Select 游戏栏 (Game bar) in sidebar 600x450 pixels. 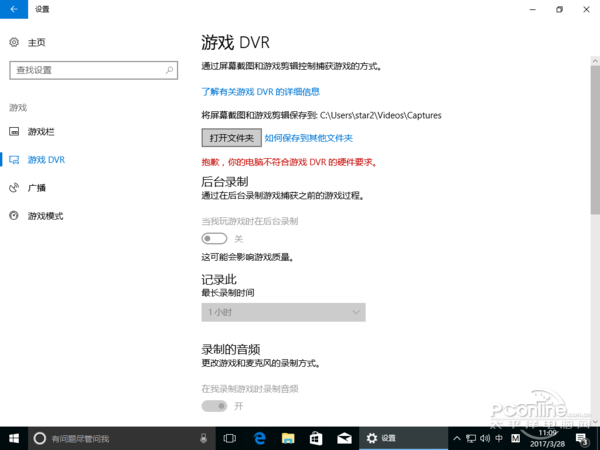tap(42, 132)
